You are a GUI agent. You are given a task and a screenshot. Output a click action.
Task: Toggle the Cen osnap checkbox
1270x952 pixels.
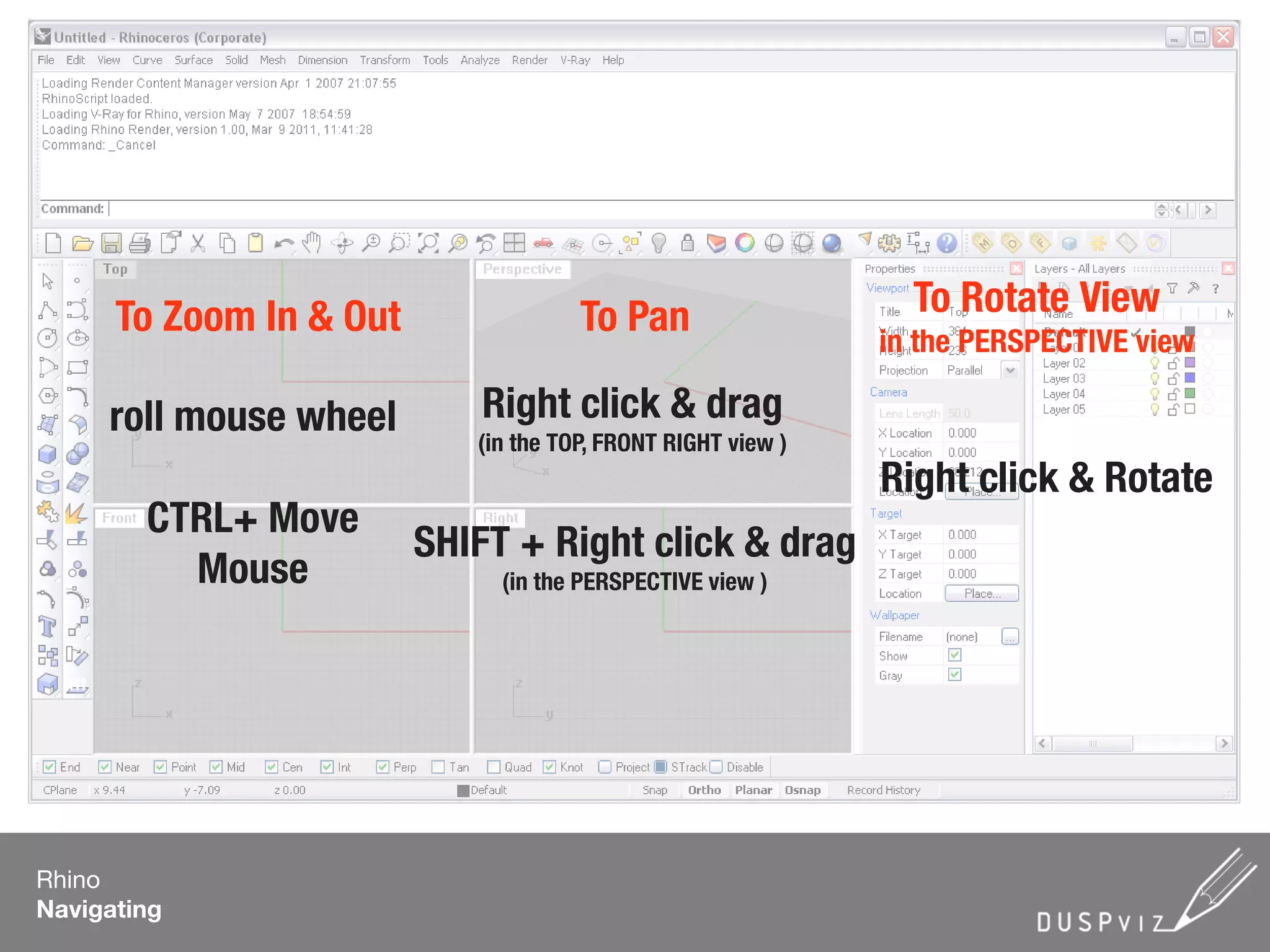pyautogui.click(x=271, y=767)
